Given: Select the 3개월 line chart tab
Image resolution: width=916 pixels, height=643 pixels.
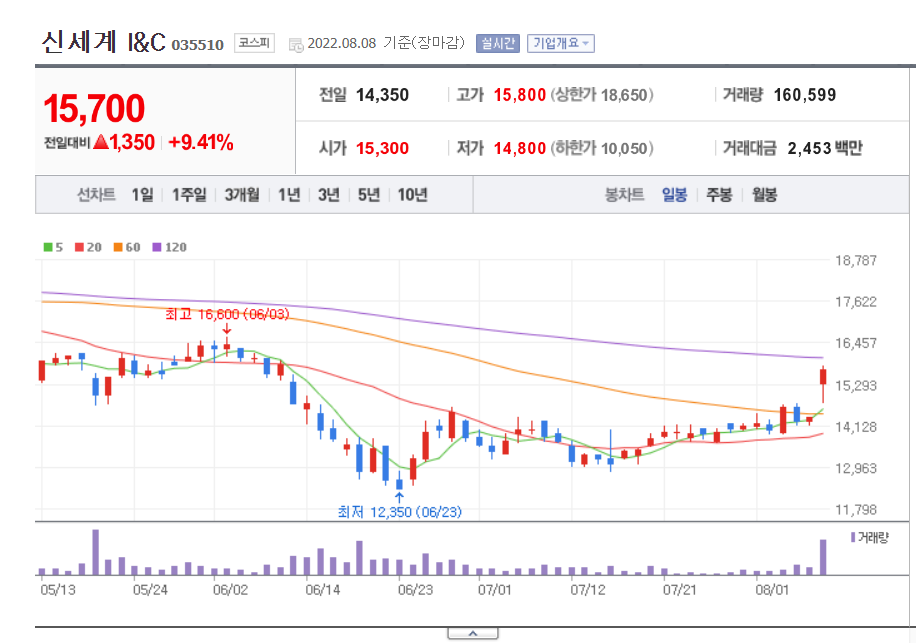Looking at the screenshot, I should (x=242, y=194).
